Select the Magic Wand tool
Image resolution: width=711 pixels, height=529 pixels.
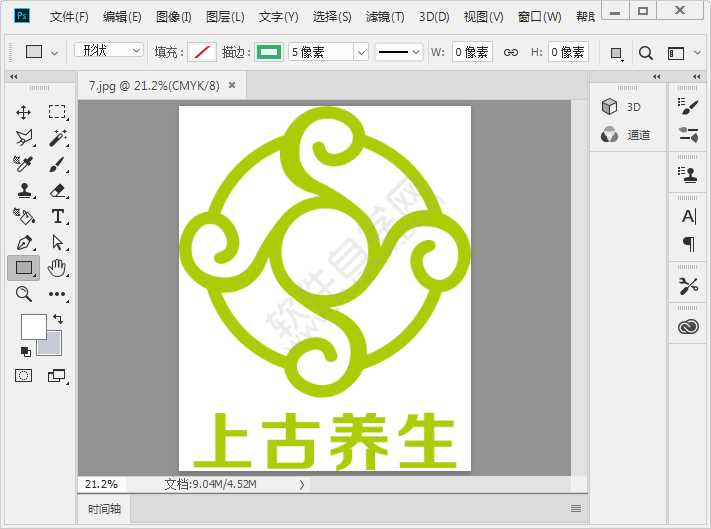pos(58,138)
